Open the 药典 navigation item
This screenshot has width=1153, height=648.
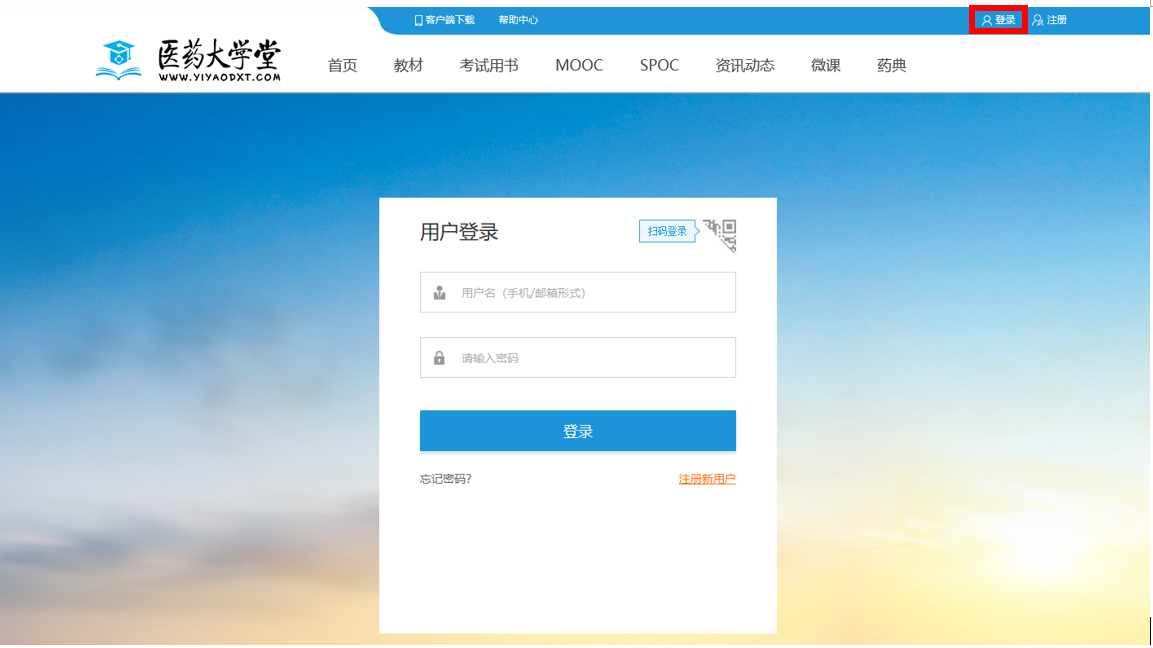tap(892, 66)
